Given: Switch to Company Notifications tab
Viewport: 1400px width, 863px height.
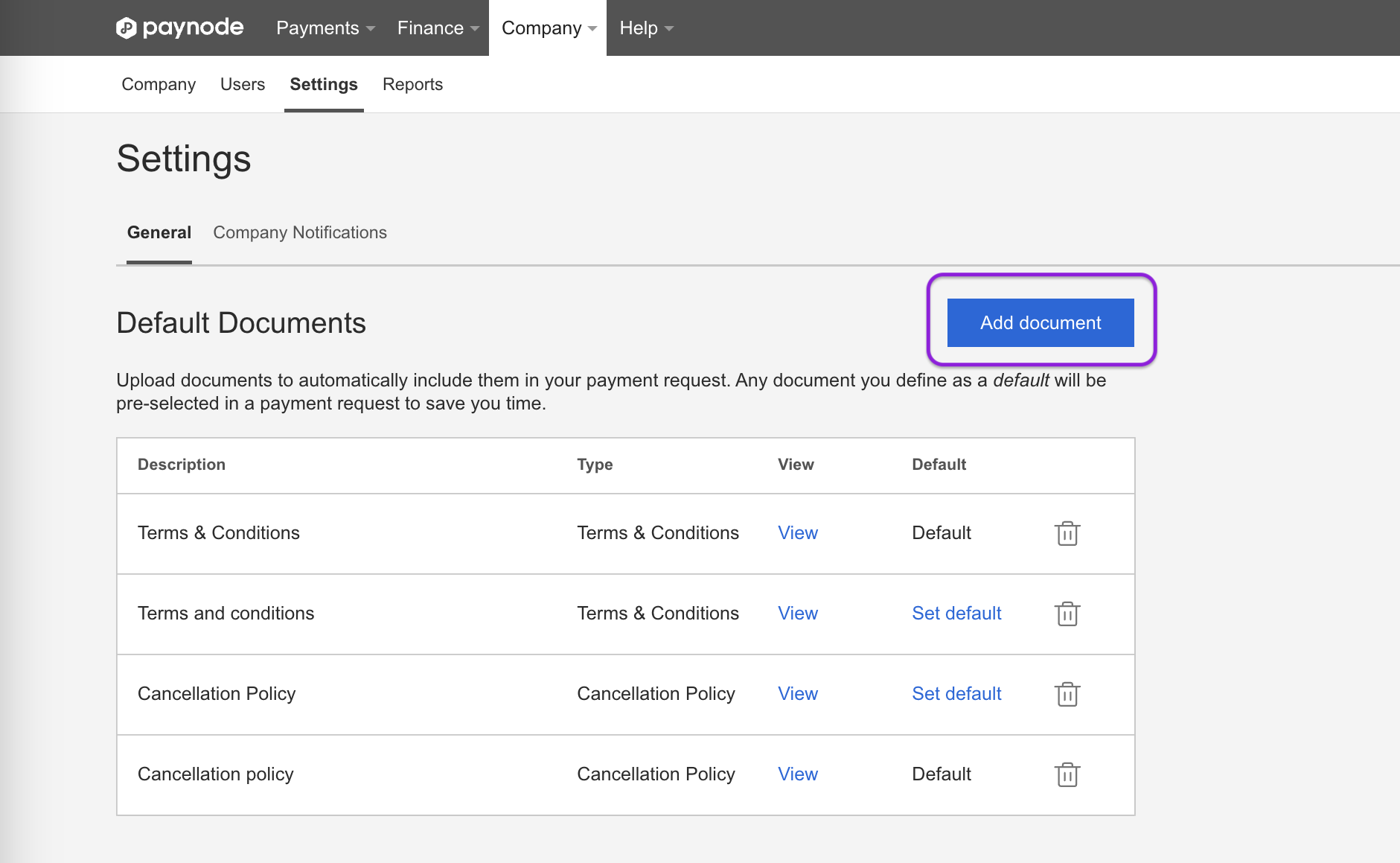Looking at the screenshot, I should 300,232.
